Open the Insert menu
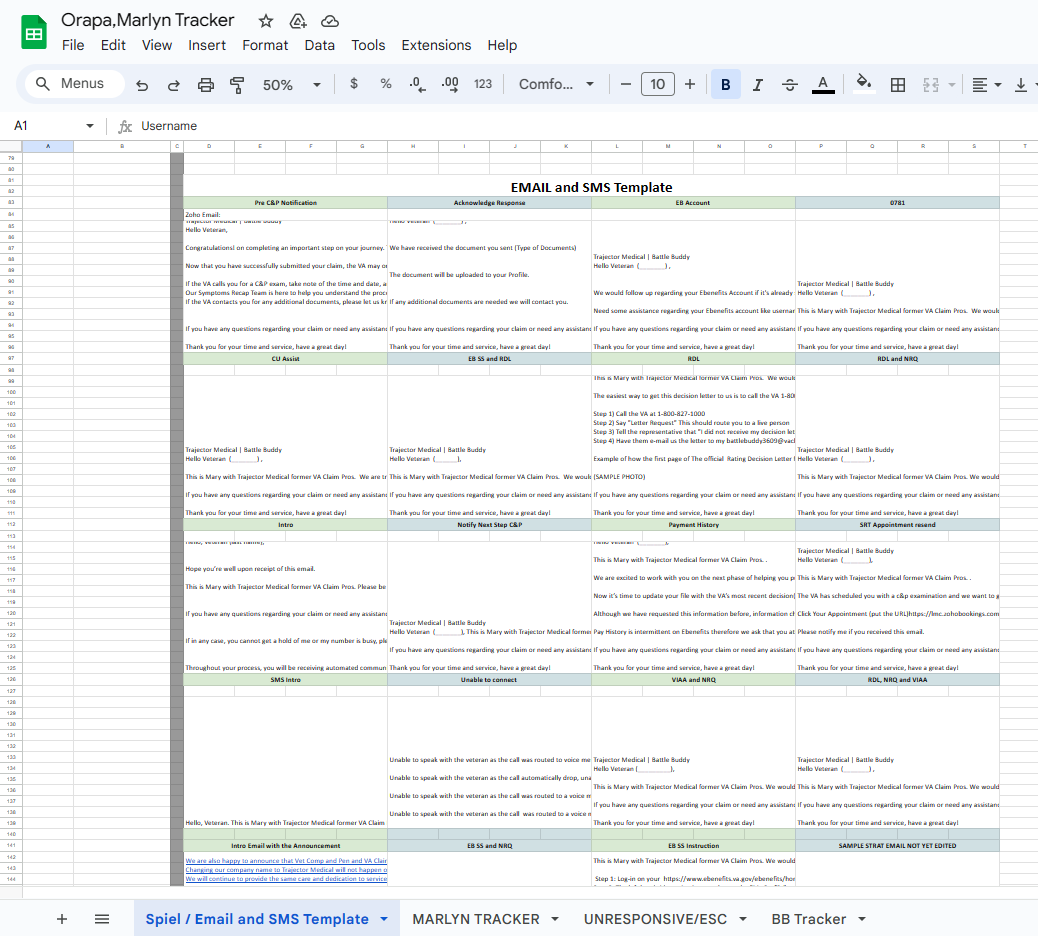Viewport: 1038px width, 936px height. [207, 45]
